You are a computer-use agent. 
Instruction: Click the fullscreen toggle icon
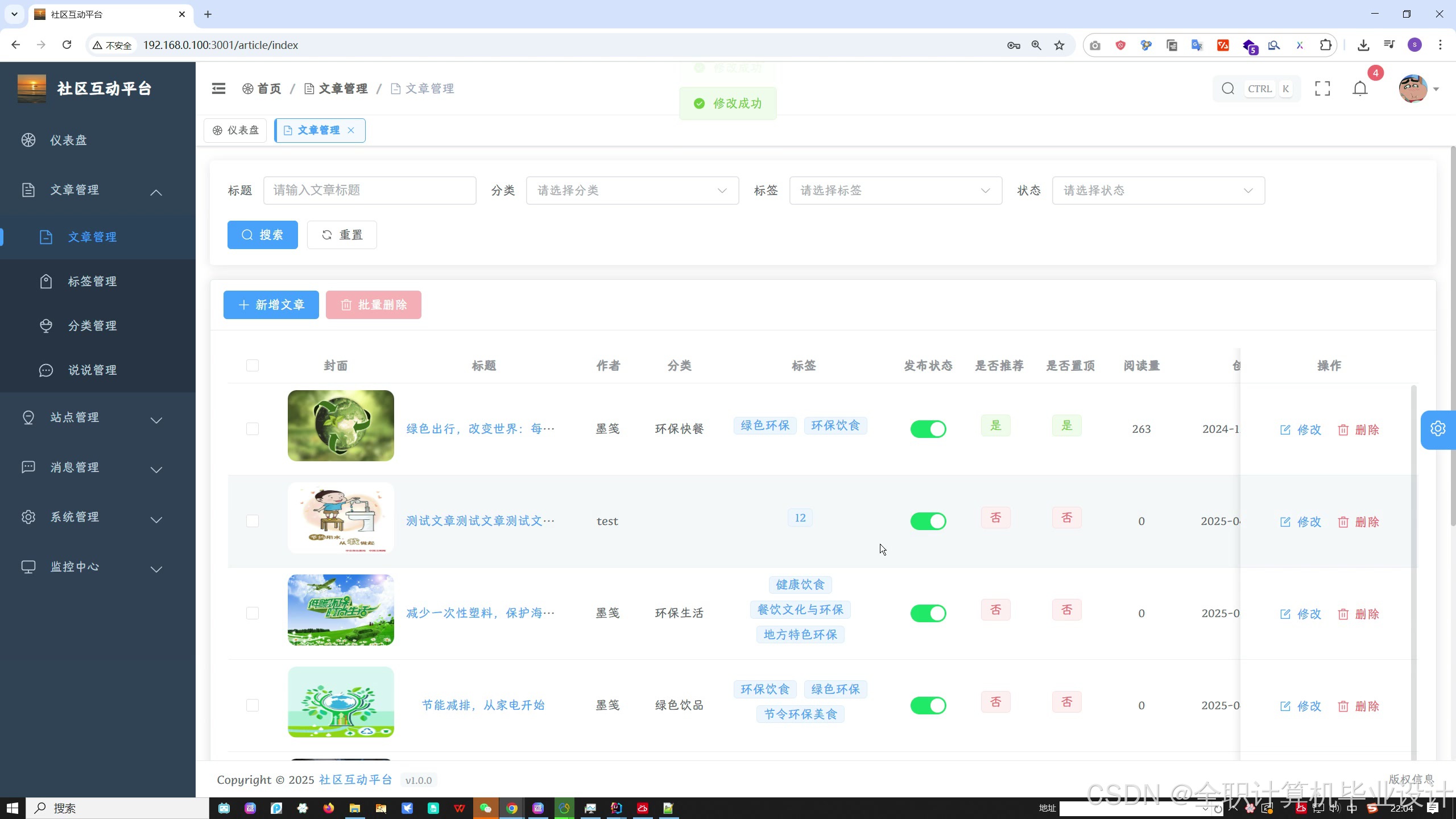(x=1322, y=89)
